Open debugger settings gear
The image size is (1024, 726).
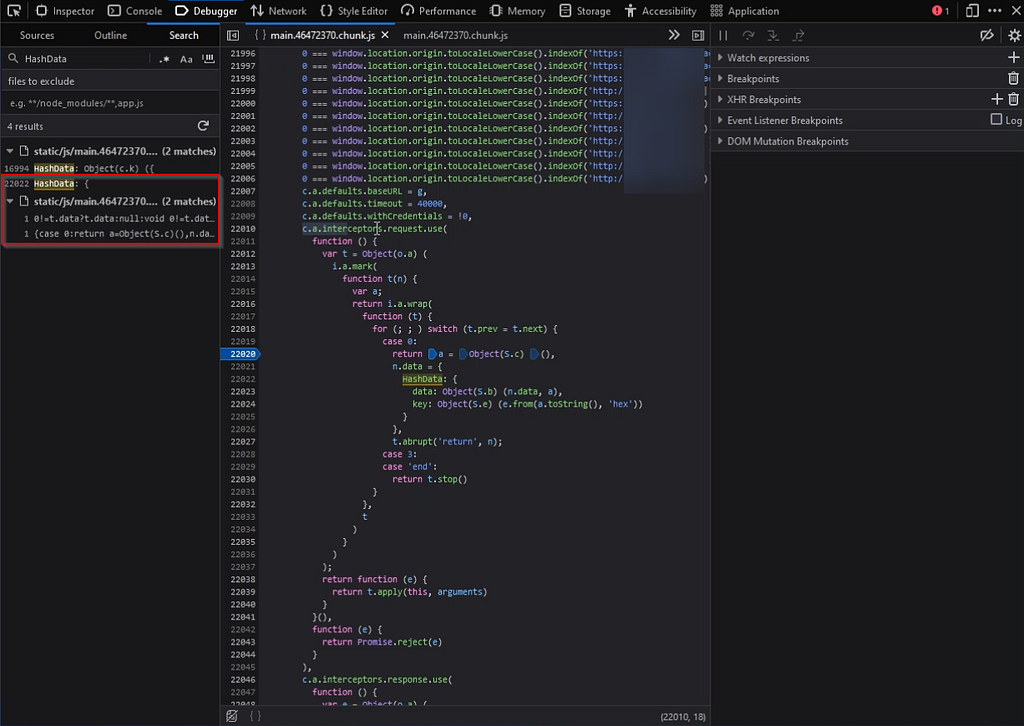(1014, 35)
